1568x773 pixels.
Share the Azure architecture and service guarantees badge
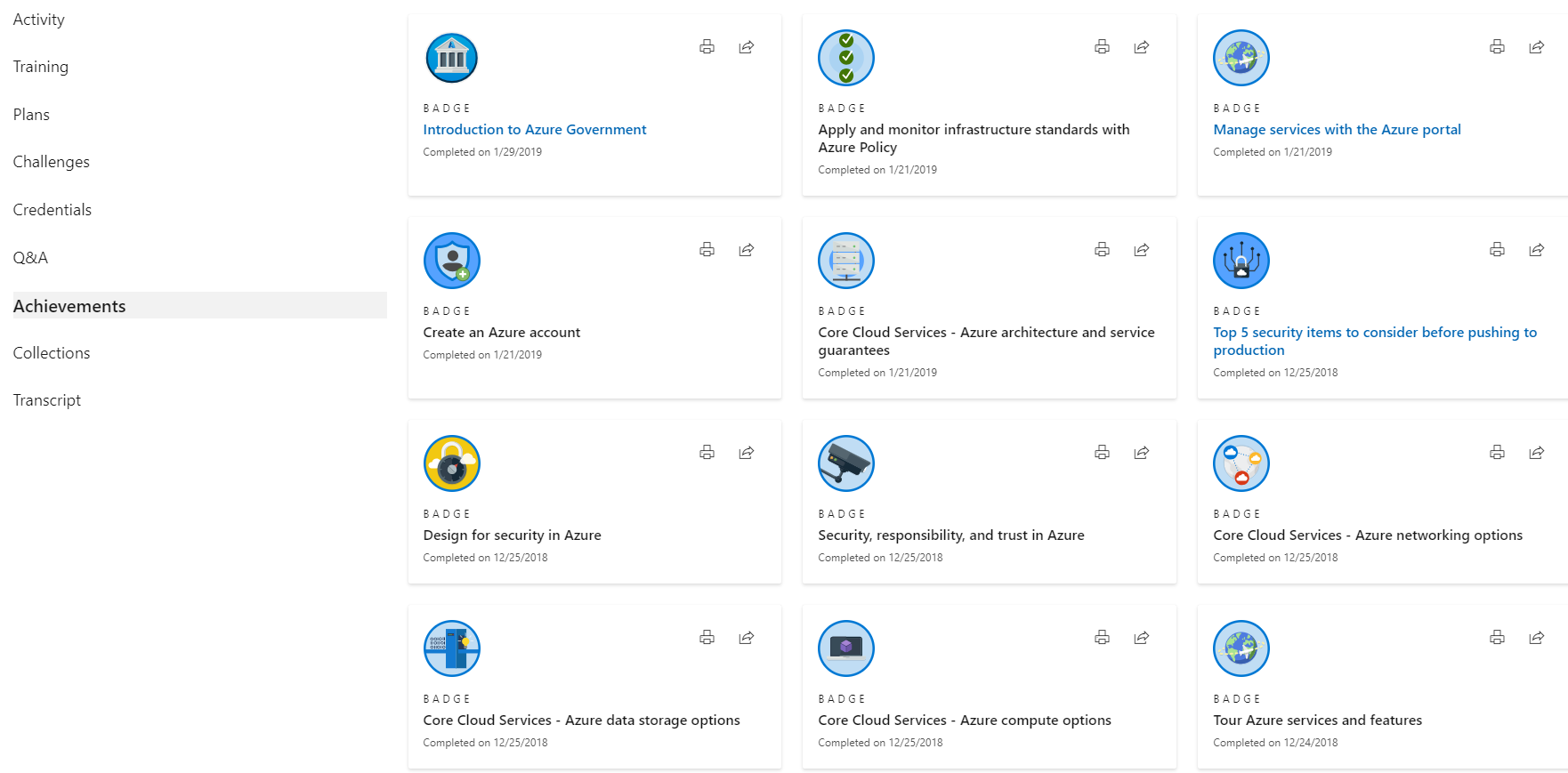click(x=1142, y=250)
